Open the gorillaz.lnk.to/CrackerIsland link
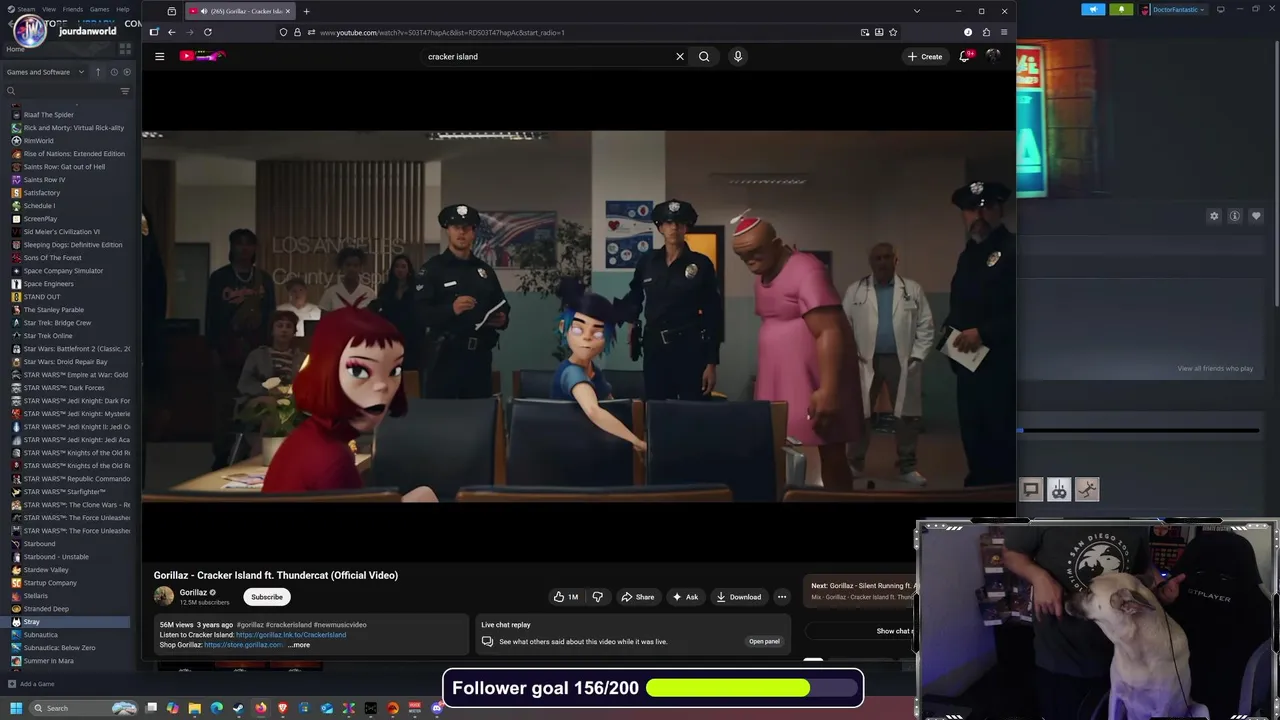1280x720 pixels. (291, 635)
